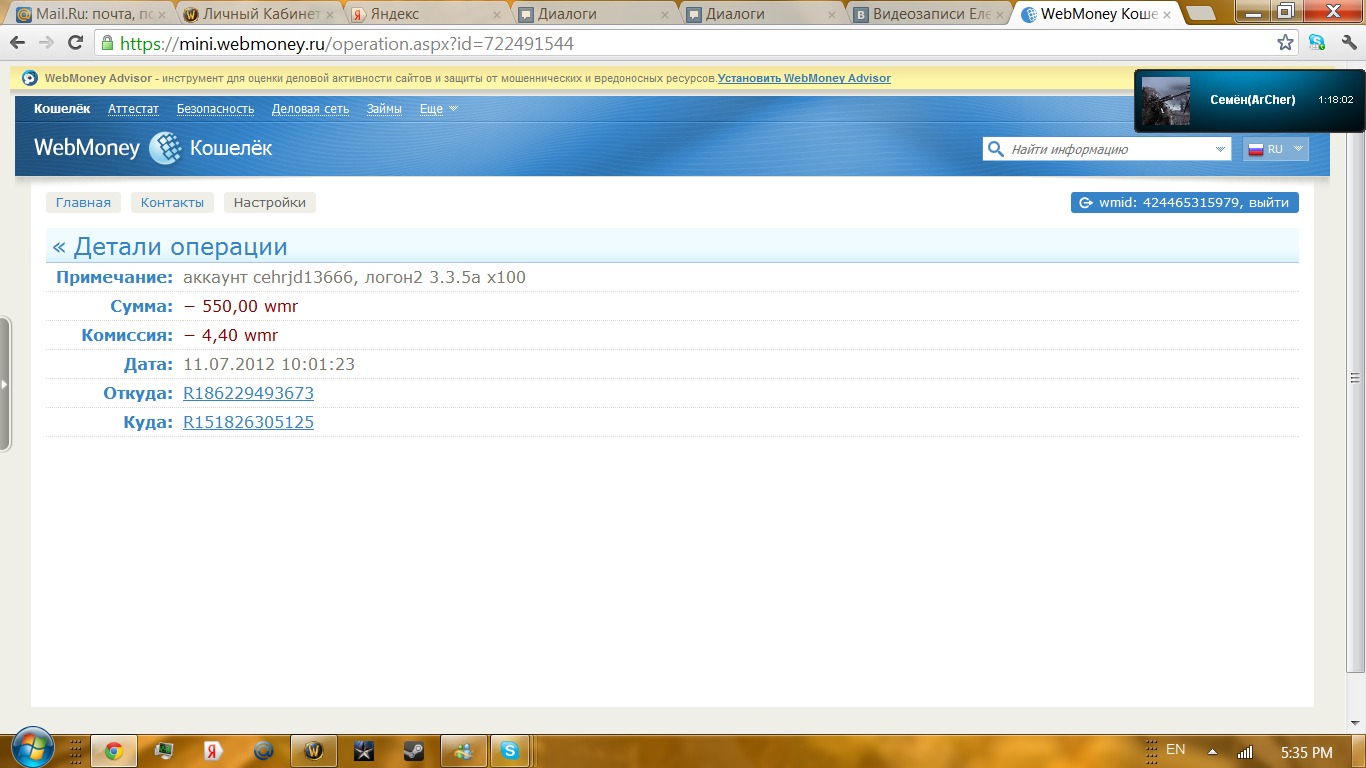Open the Деловая сеть menu item
1366x768 pixels.
pos(311,109)
